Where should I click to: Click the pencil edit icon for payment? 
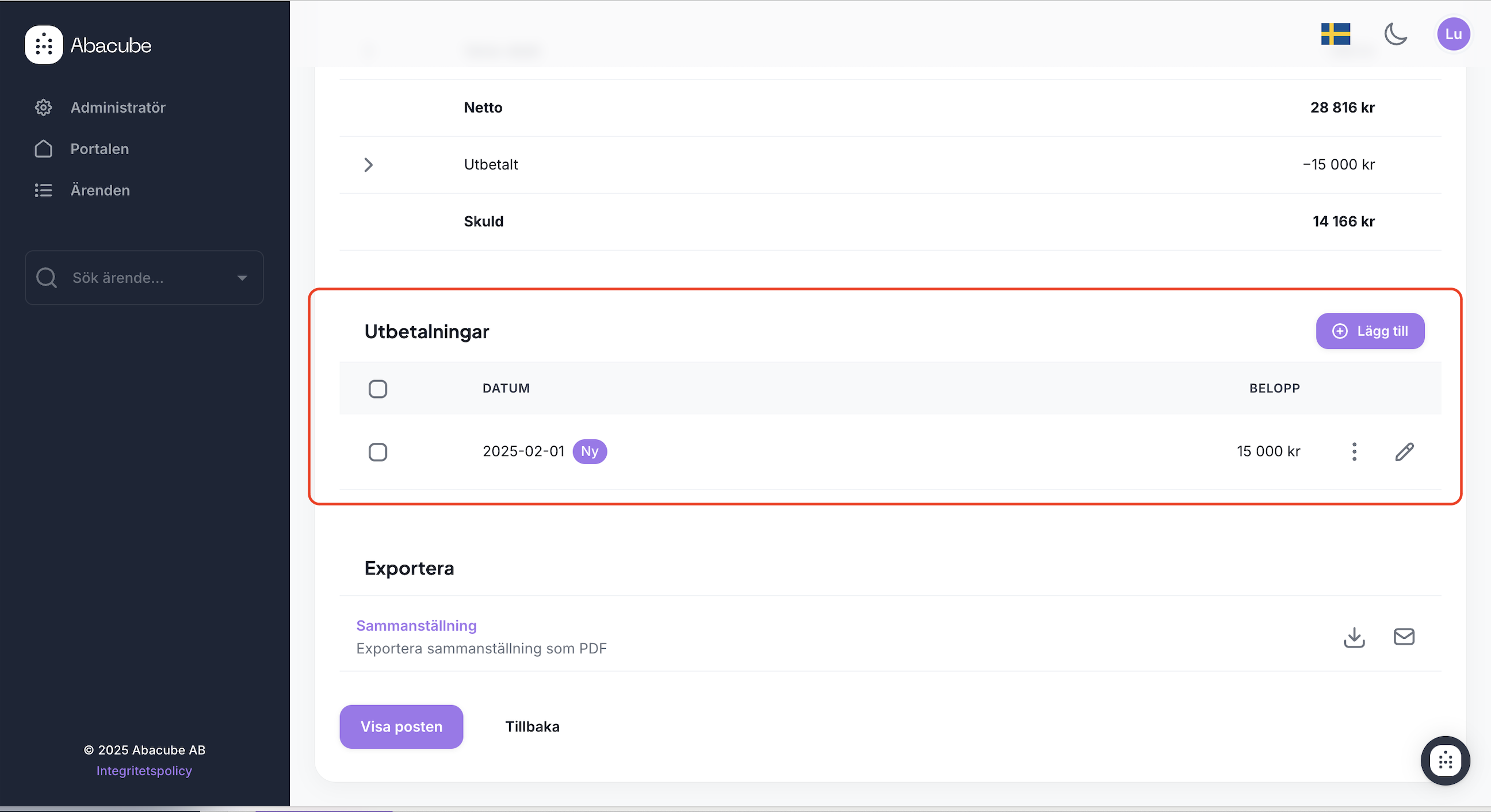pyautogui.click(x=1404, y=451)
